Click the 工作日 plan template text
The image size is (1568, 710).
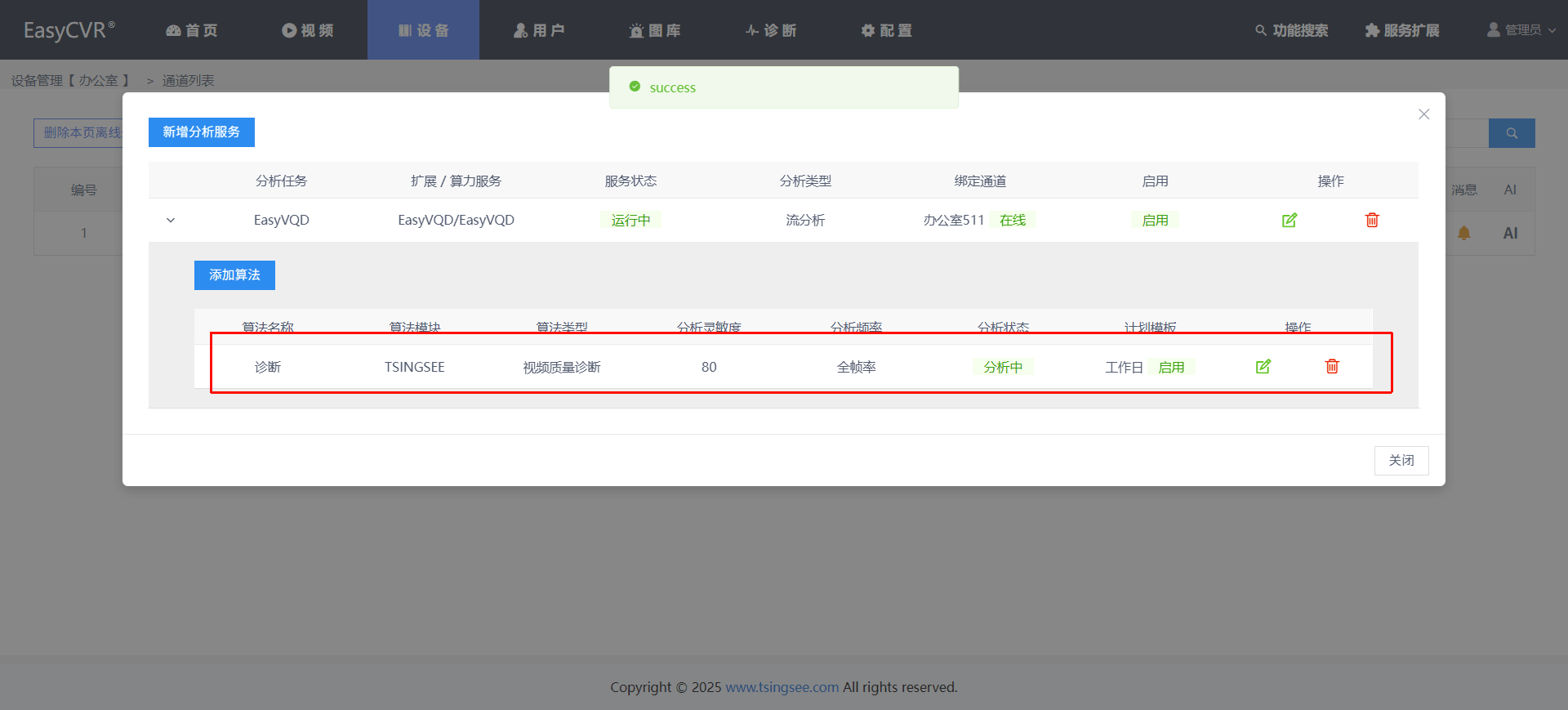(x=1124, y=367)
